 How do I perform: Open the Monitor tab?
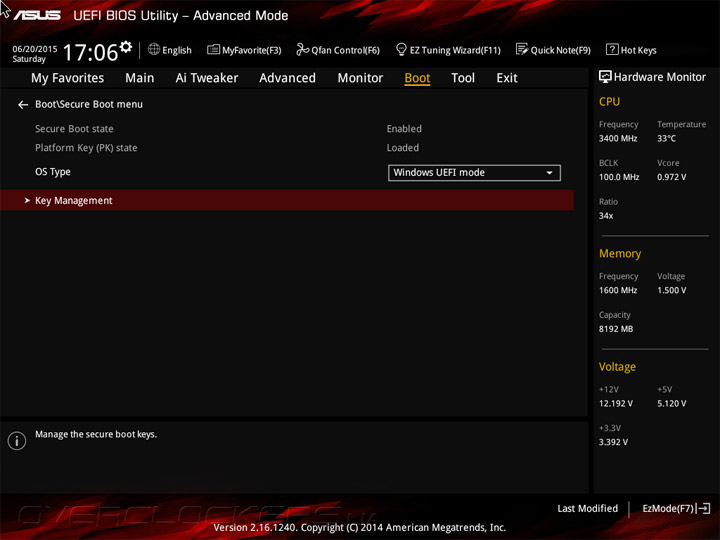[360, 78]
